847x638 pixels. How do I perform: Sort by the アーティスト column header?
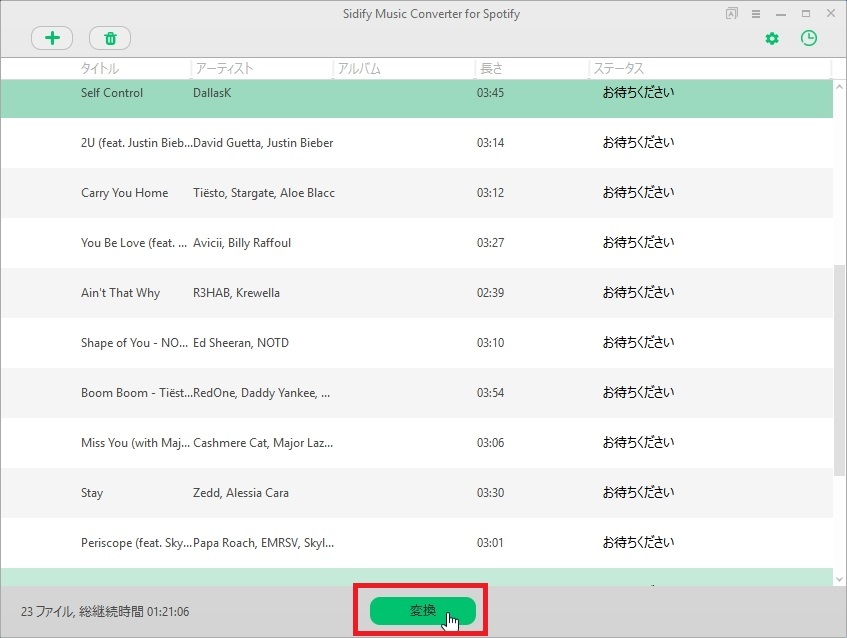[x=224, y=69]
